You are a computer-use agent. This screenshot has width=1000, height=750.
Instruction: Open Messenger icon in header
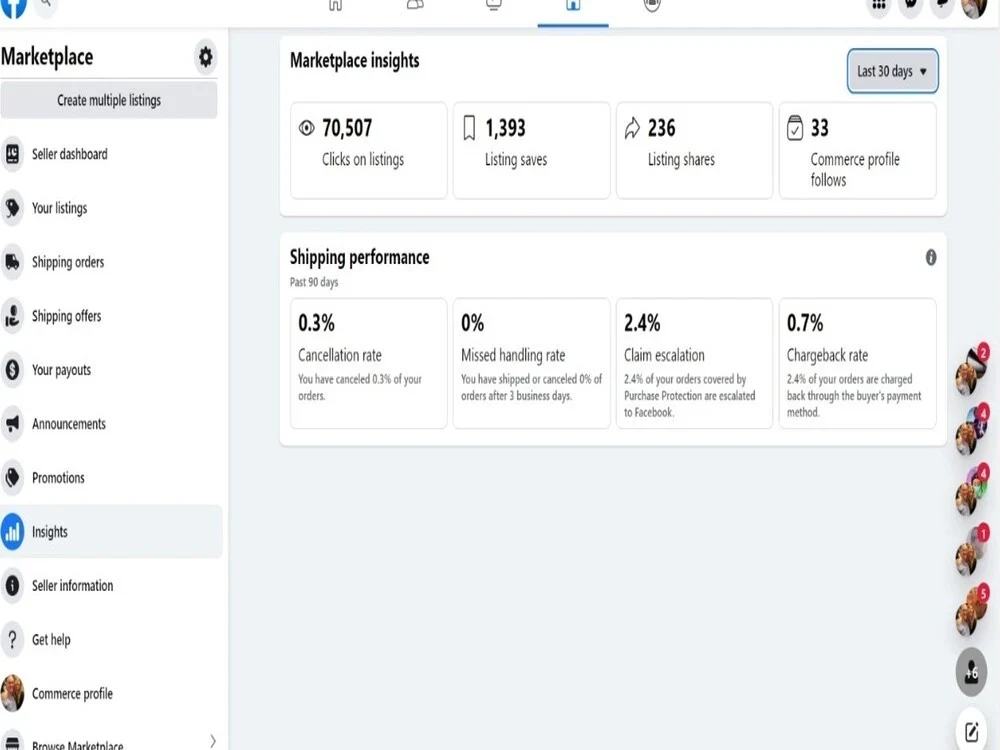tap(911, 5)
